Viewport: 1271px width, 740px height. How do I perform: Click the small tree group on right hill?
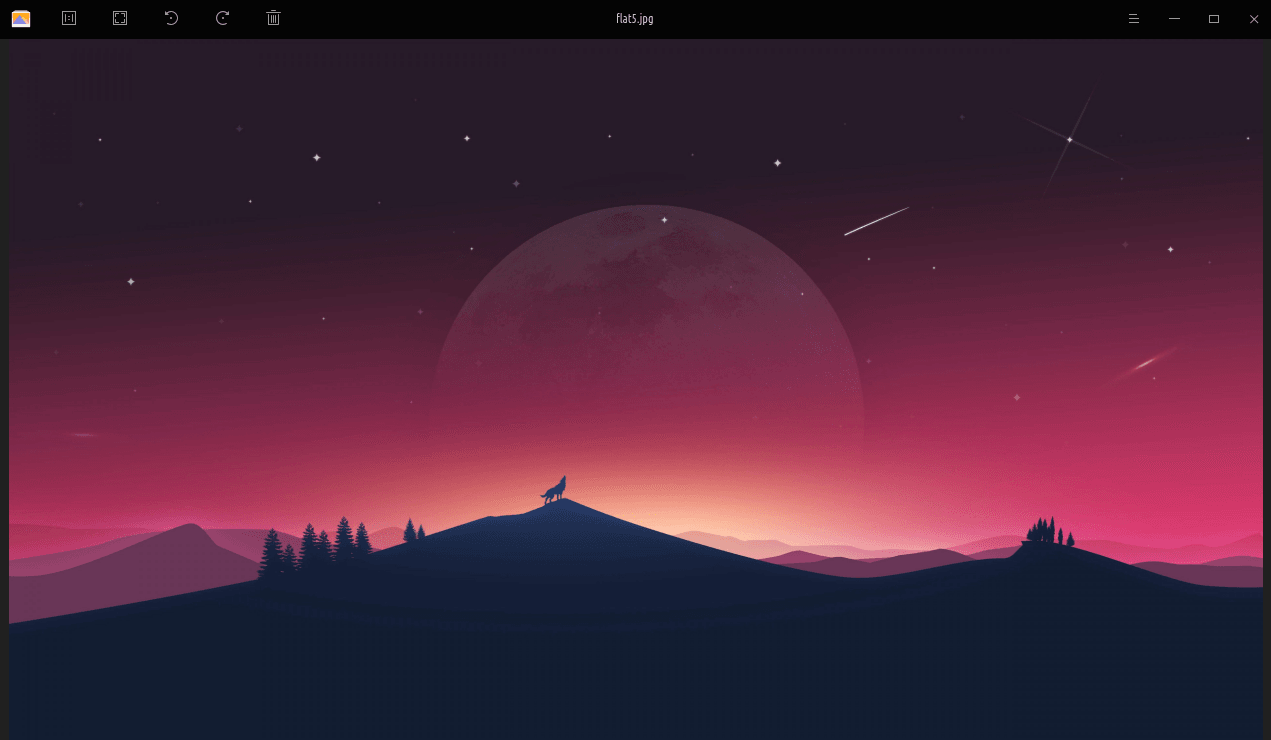[x=1047, y=532]
